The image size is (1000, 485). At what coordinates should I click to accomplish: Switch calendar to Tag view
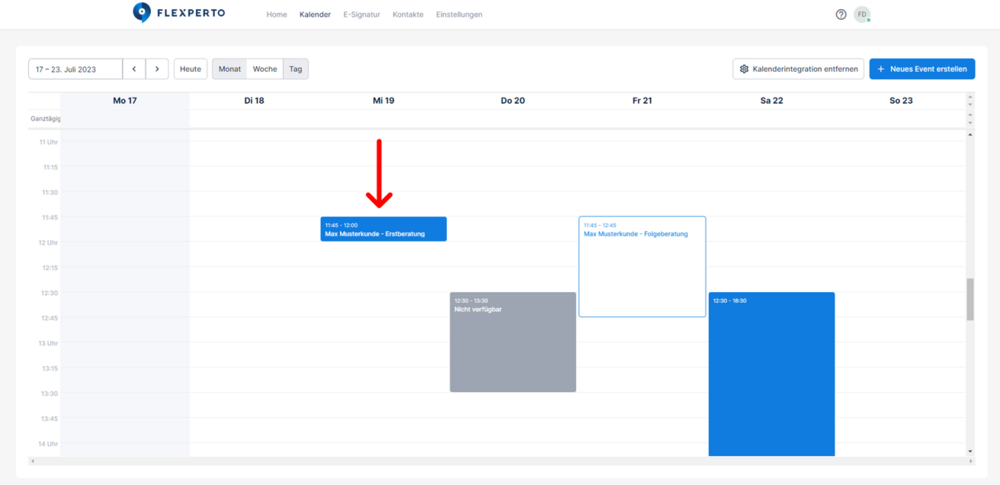point(296,69)
